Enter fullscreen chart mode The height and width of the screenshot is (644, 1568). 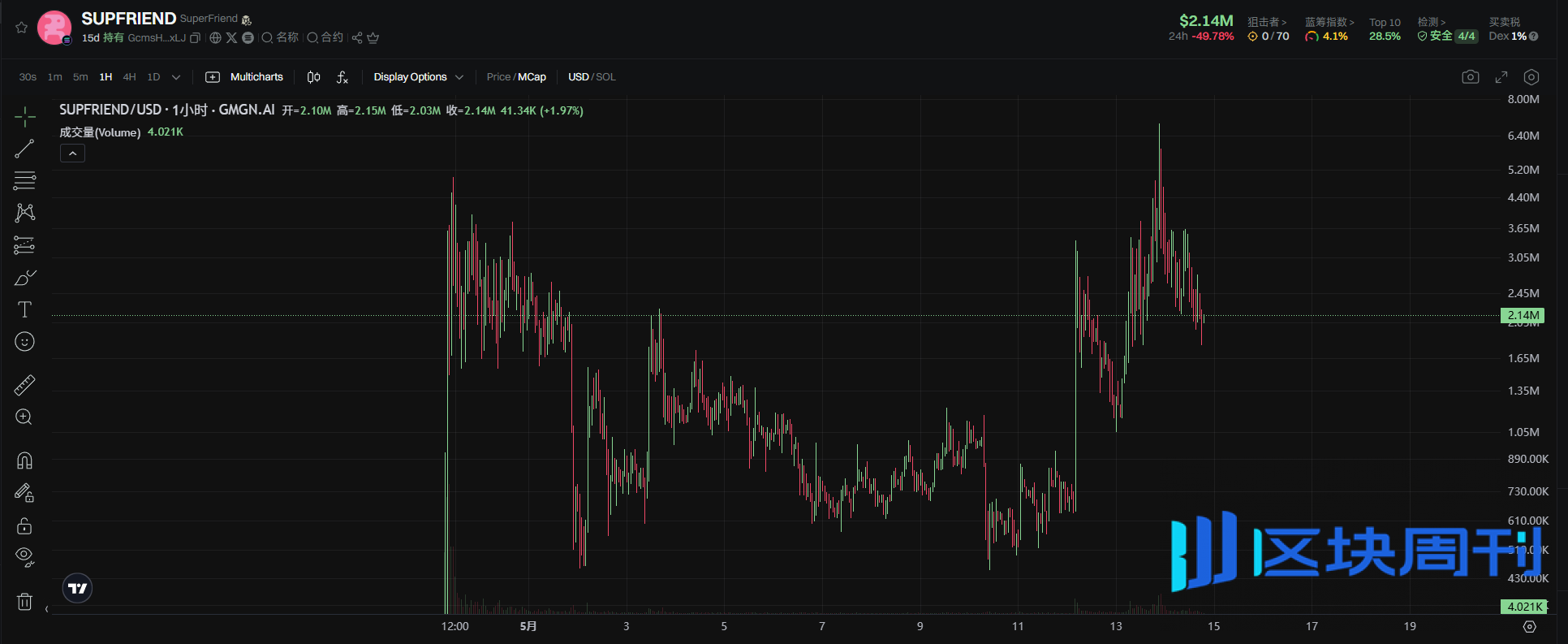coord(1501,77)
